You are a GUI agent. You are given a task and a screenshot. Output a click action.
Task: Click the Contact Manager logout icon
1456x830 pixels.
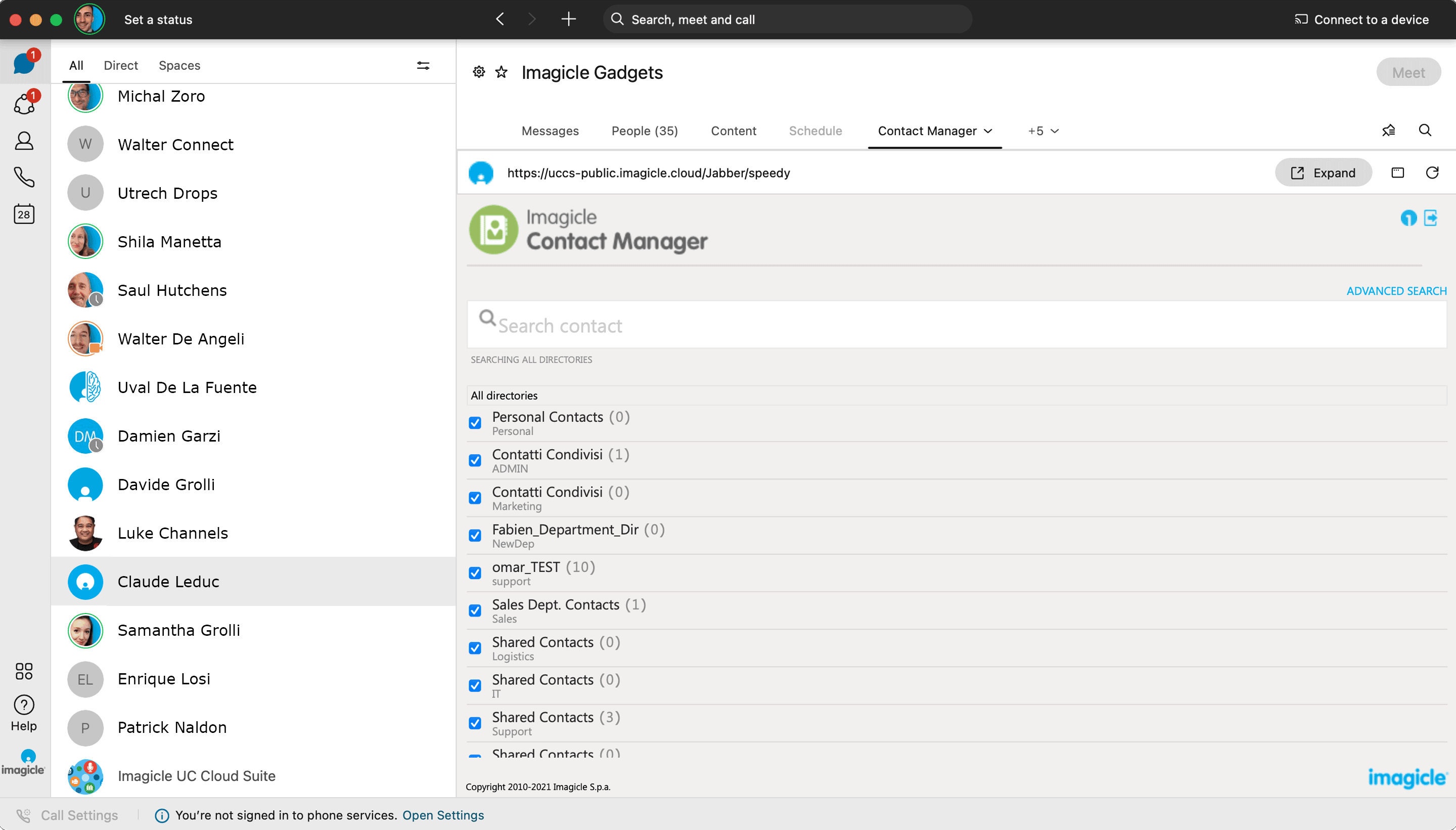click(1430, 218)
